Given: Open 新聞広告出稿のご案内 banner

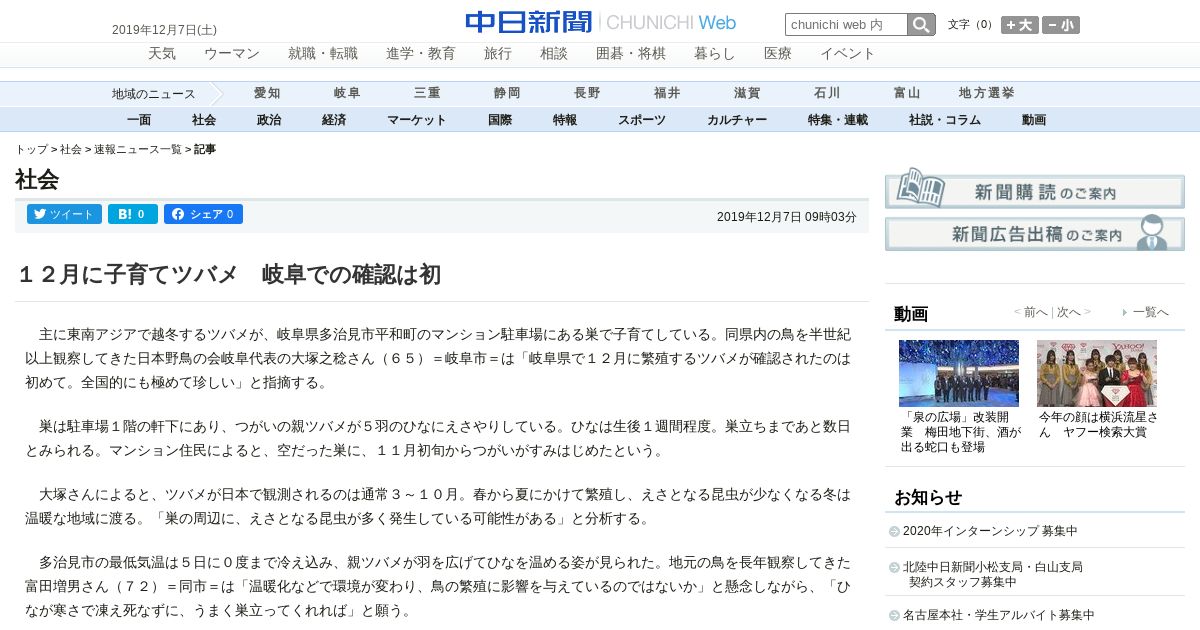Looking at the screenshot, I should (x=1035, y=232).
